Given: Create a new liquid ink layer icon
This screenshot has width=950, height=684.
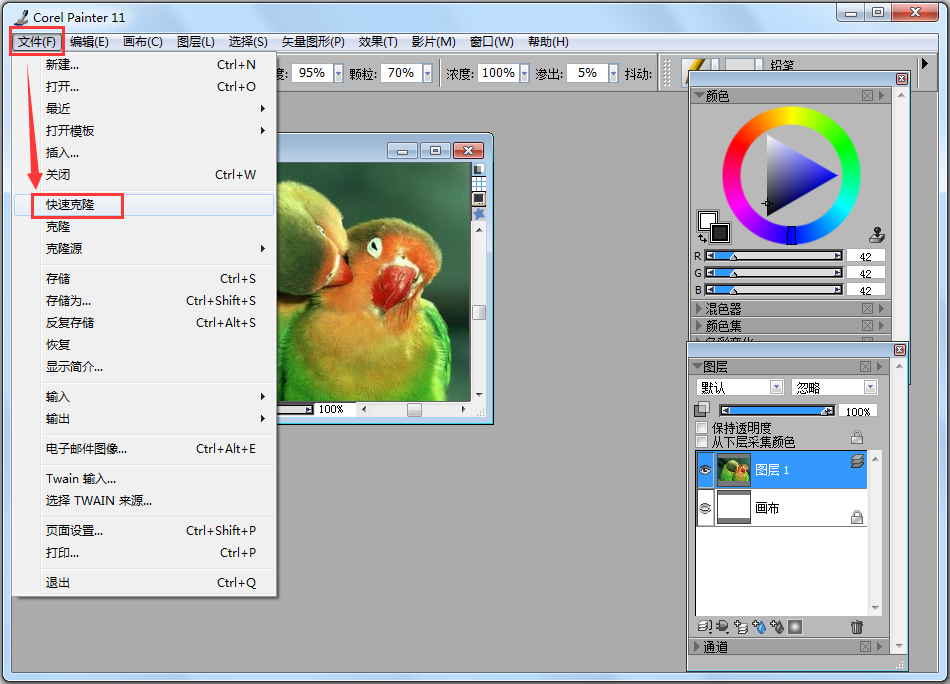Looking at the screenshot, I should (775, 626).
